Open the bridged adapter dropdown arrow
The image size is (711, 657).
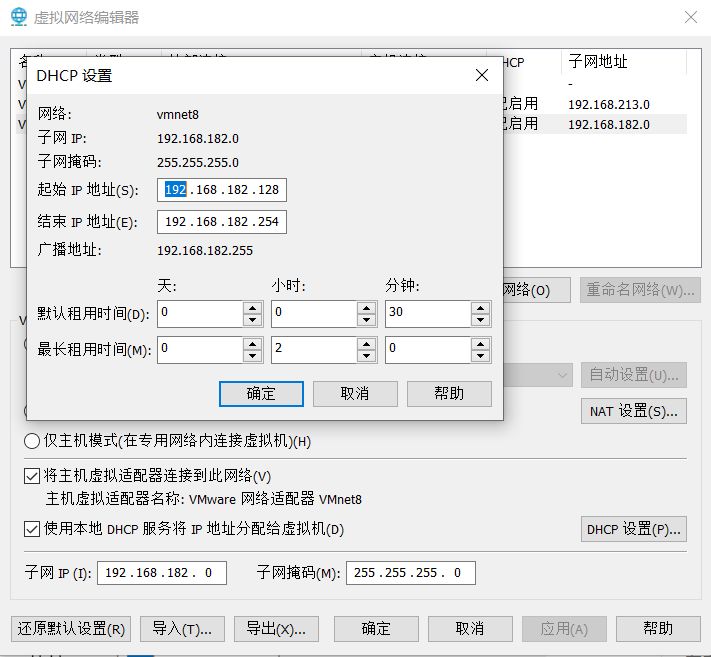(x=562, y=375)
